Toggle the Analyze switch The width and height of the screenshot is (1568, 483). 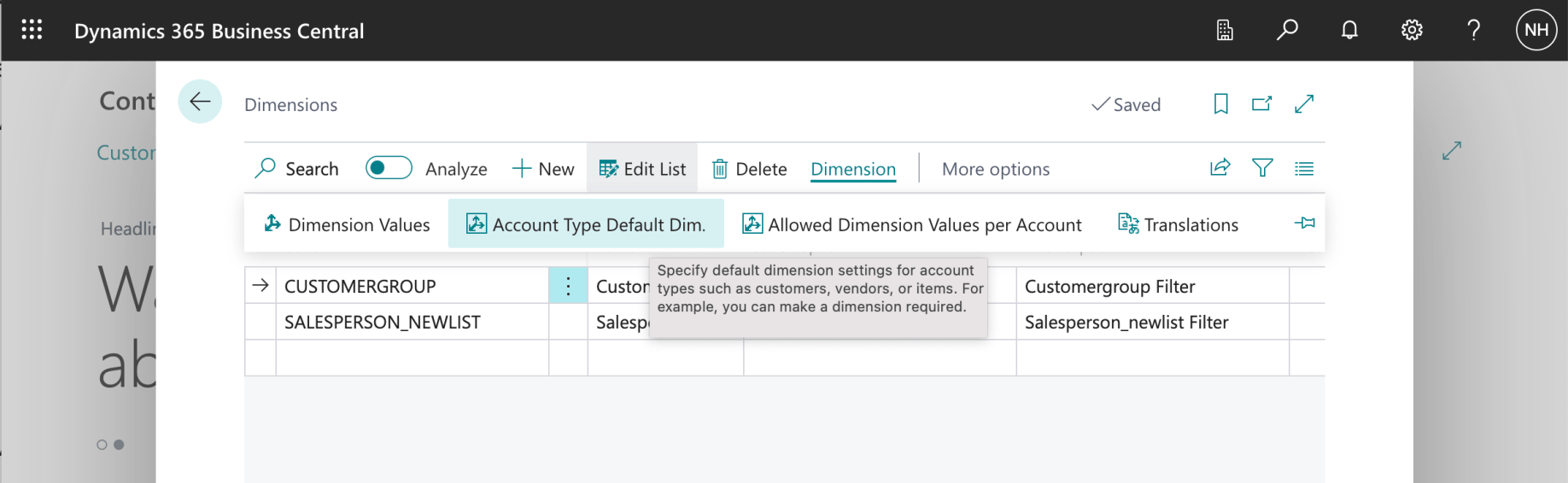(389, 168)
